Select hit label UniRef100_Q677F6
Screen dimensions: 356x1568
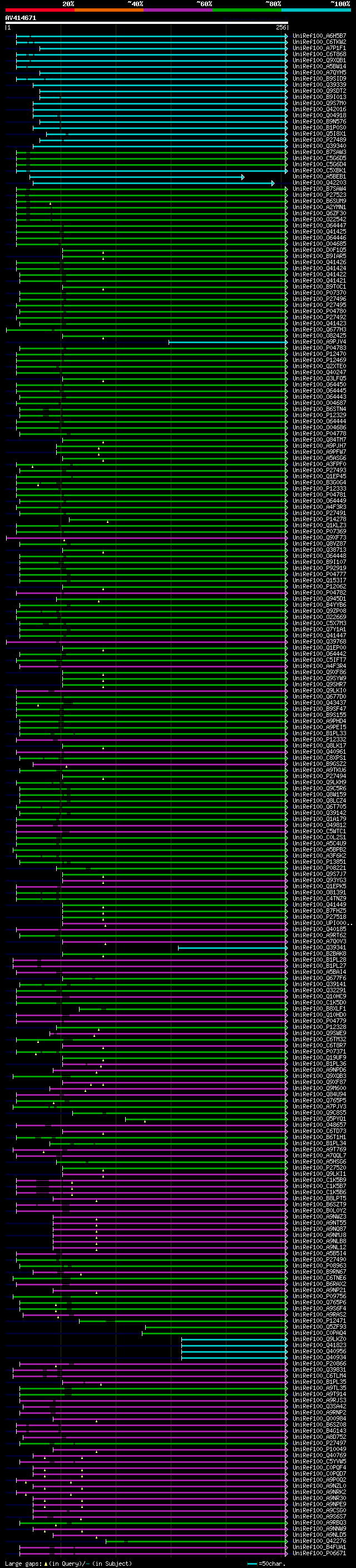coord(319,978)
